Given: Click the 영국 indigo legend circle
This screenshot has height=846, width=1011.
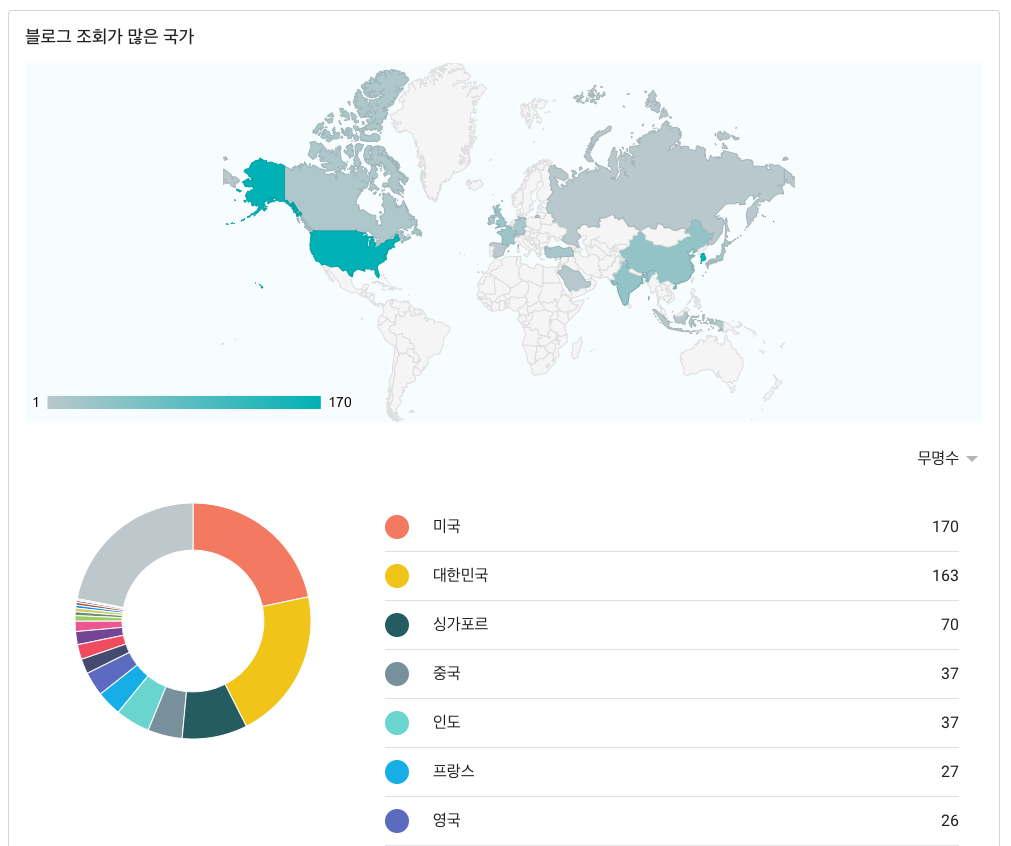Looking at the screenshot, I should (397, 821).
